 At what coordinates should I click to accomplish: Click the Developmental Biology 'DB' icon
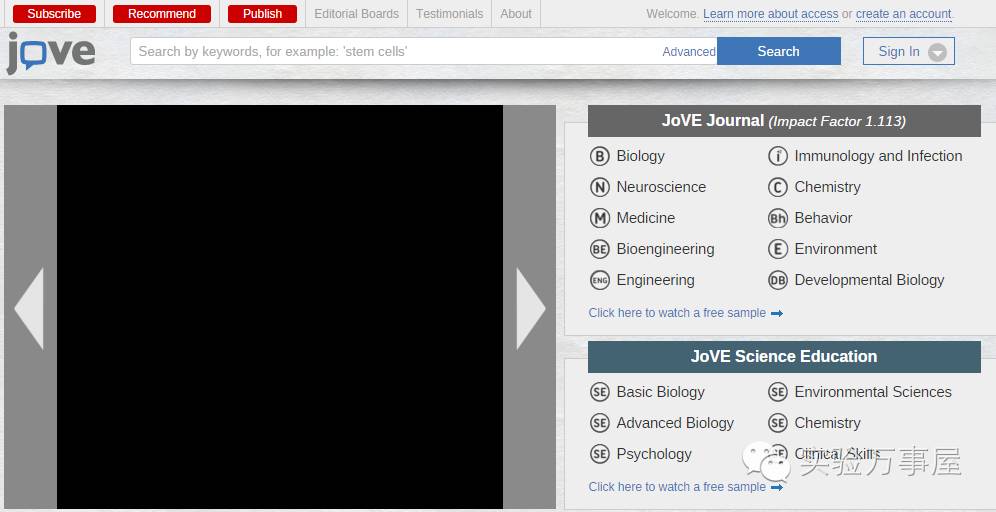point(778,280)
